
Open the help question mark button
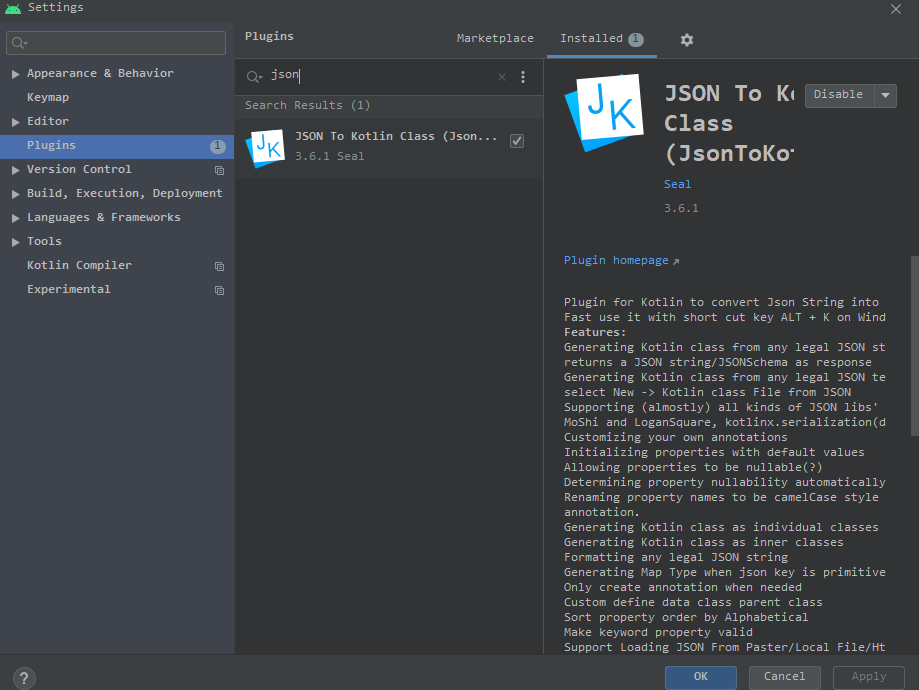(24, 678)
